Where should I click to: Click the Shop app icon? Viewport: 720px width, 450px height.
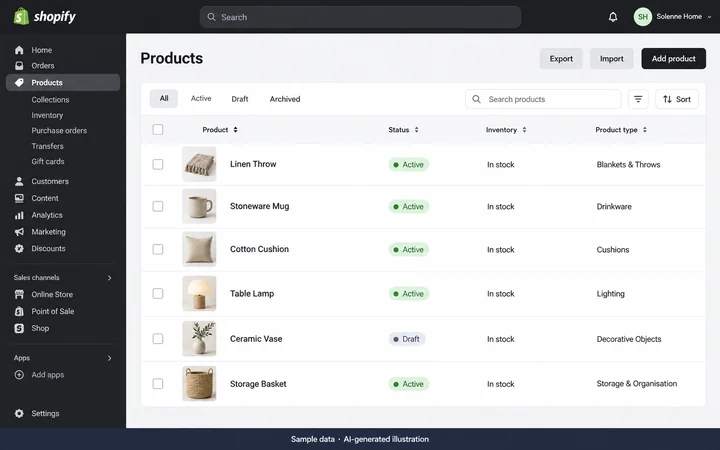(19, 328)
